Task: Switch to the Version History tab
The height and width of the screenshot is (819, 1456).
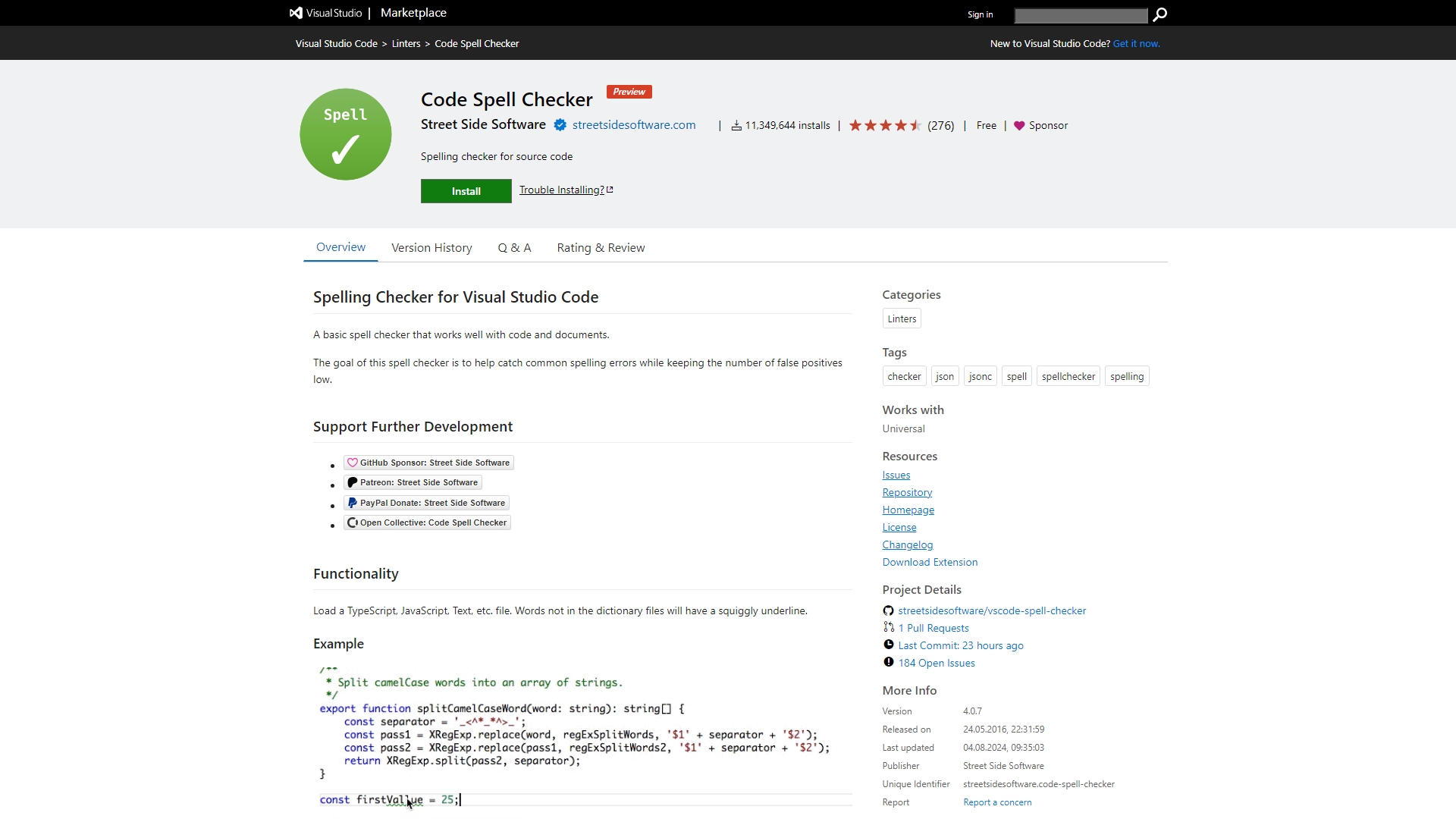Action: [431, 248]
